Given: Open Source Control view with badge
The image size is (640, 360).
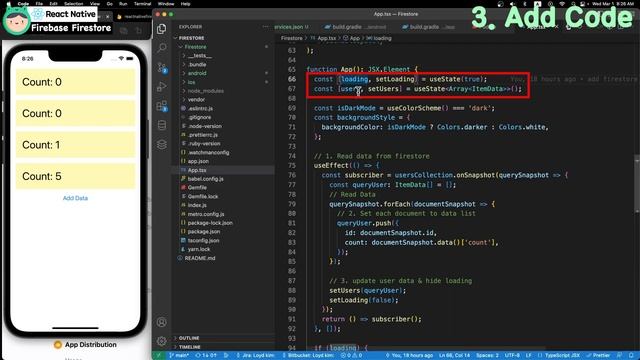Looking at the screenshot, I should pyautogui.click(x=162, y=67).
